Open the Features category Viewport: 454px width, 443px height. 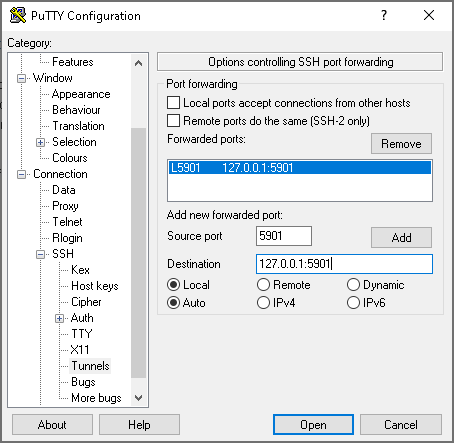[73, 62]
